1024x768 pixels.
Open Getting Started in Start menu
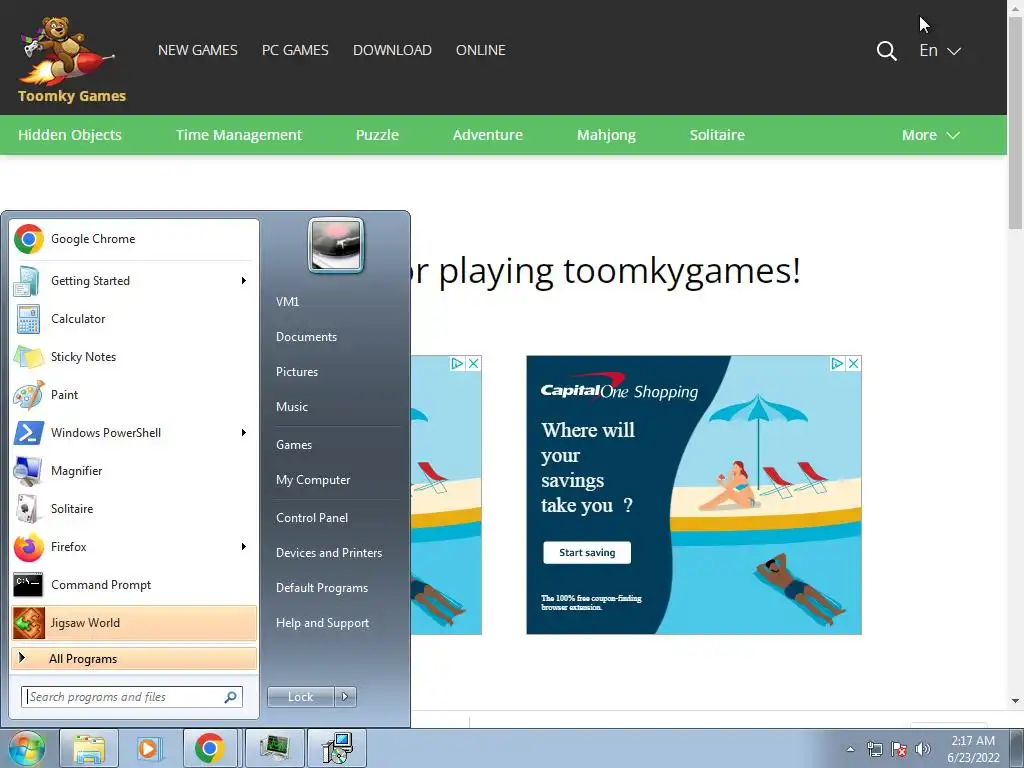(133, 281)
